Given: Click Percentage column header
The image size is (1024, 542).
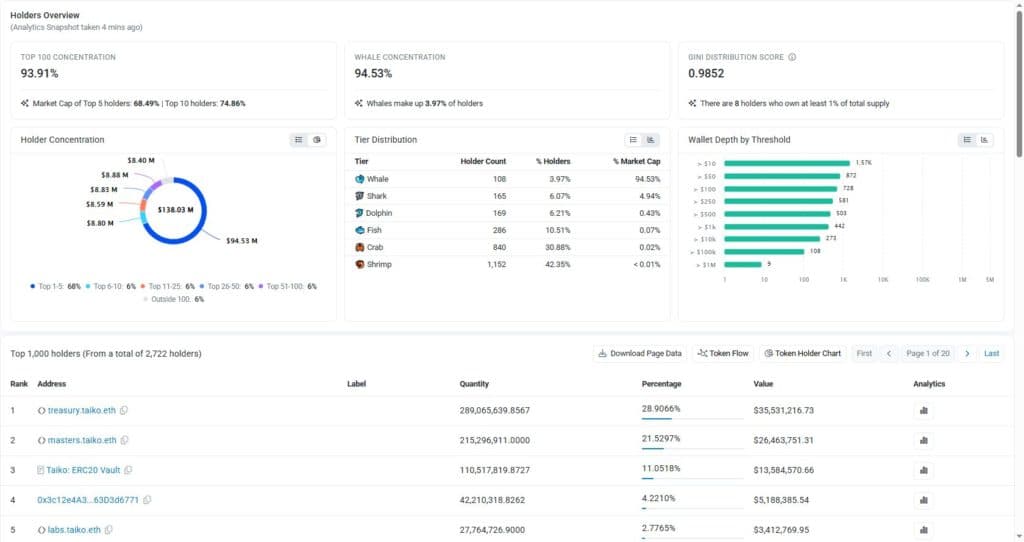Looking at the screenshot, I should [x=661, y=384].
